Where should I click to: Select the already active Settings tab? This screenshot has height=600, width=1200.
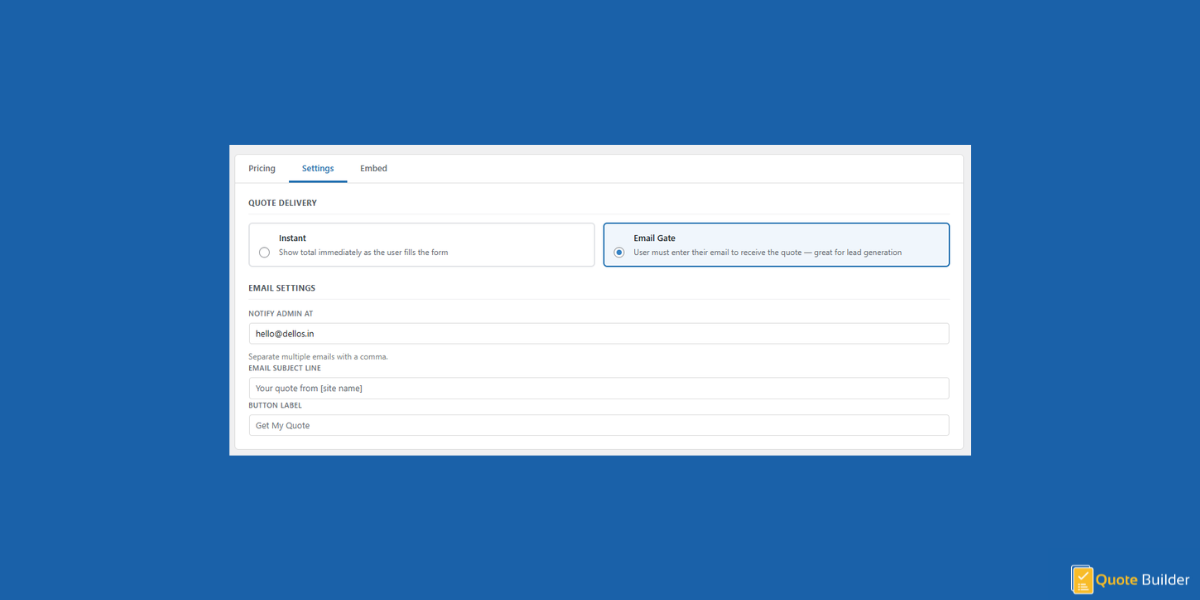click(x=318, y=168)
